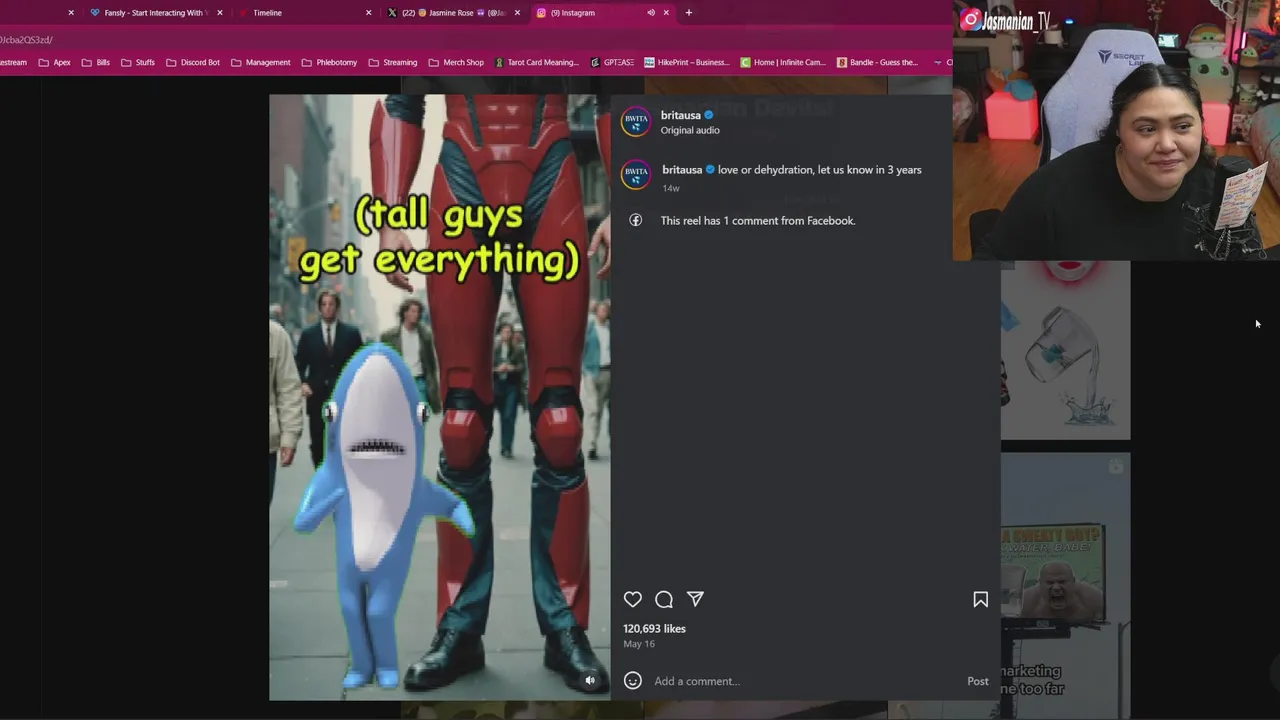
Task: Open the emoji picker in comment box
Action: point(633,681)
